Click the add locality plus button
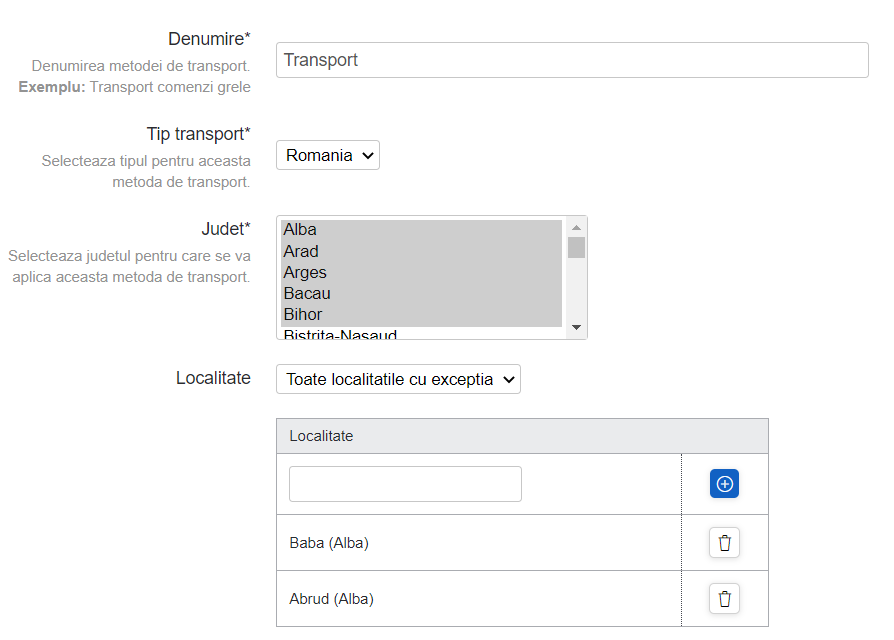 724,484
